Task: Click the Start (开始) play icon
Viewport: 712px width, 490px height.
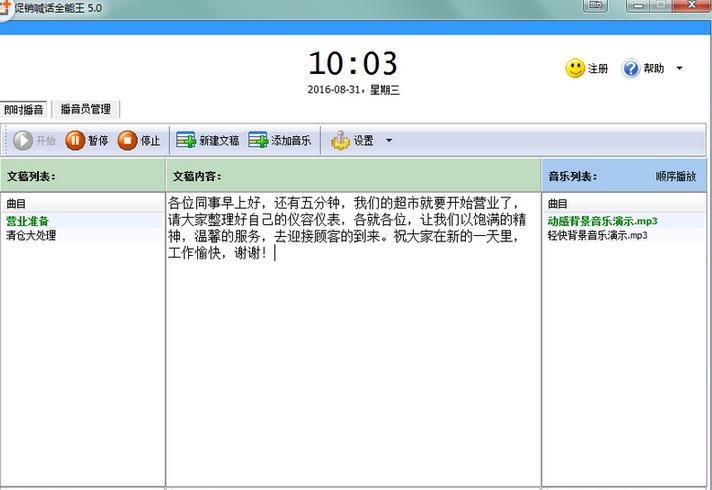Action: pyautogui.click(x=23, y=141)
